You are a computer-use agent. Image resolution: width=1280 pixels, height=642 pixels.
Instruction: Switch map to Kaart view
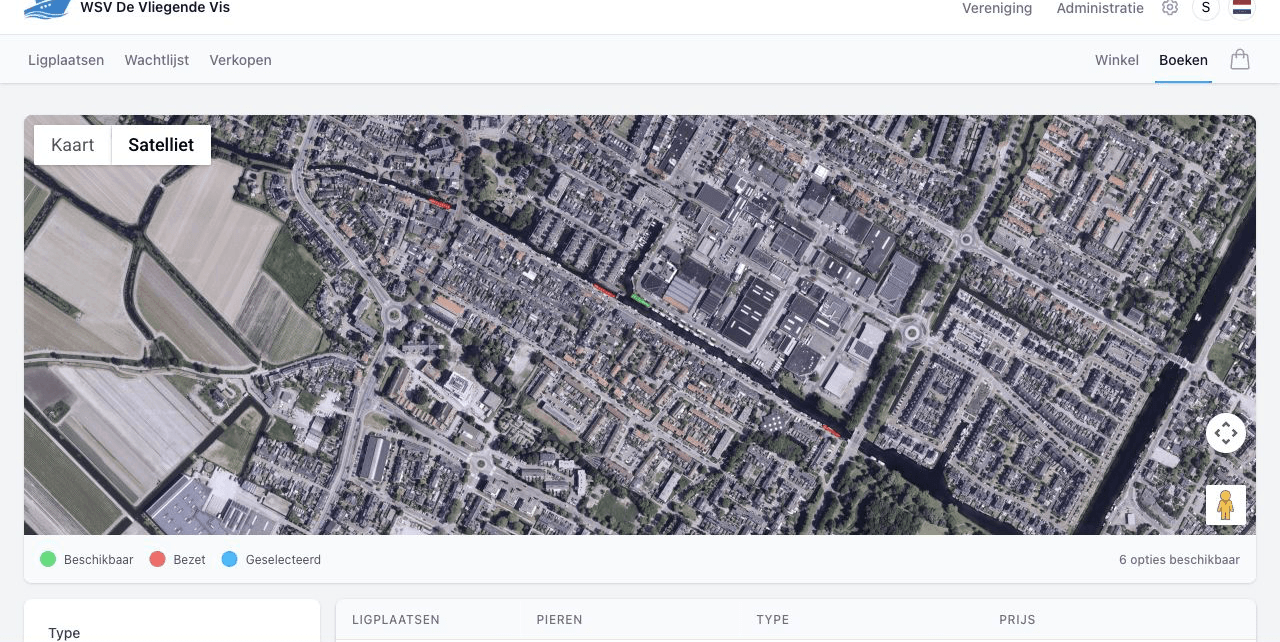point(73,145)
